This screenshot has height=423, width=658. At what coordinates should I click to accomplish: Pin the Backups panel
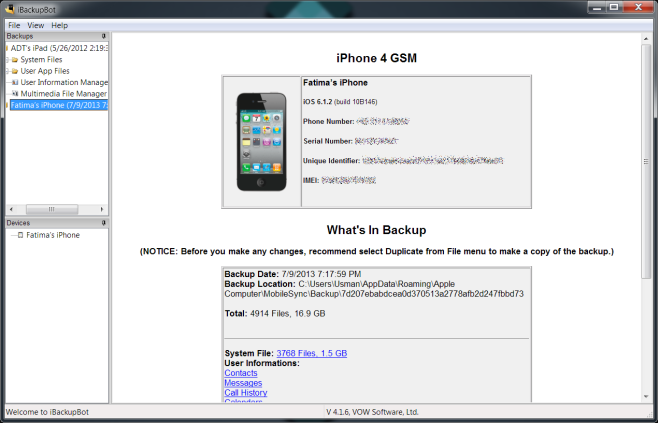pyautogui.click(x=104, y=36)
